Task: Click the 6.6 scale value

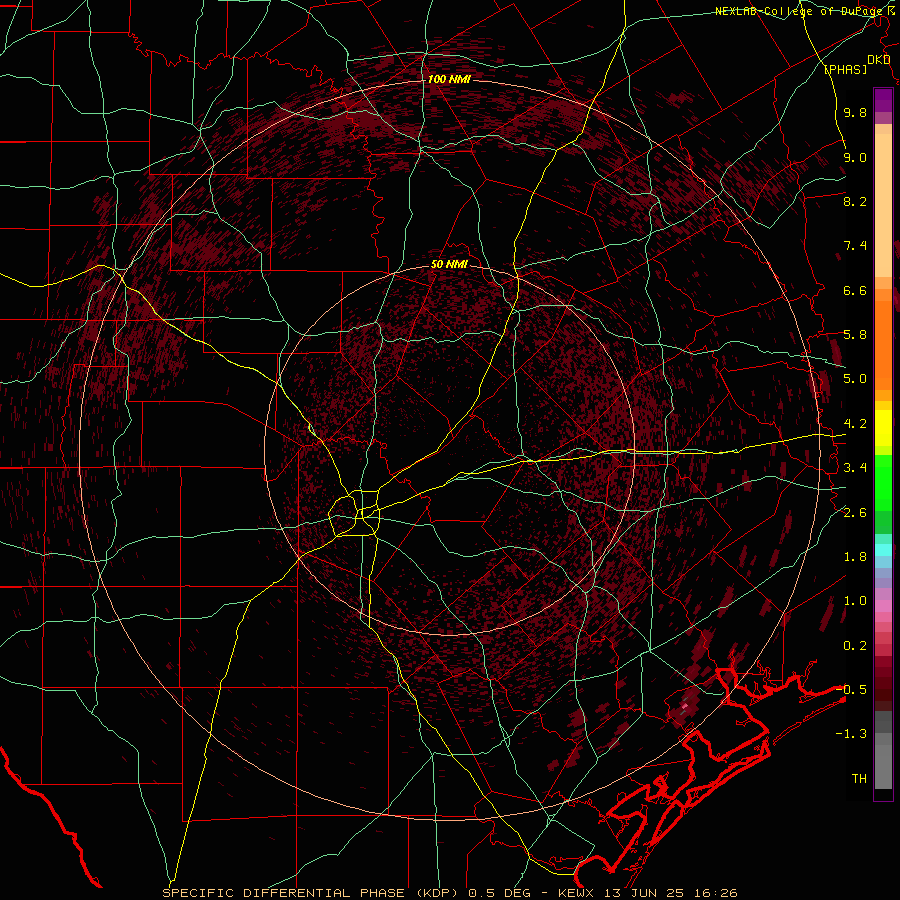Action: pos(855,290)
